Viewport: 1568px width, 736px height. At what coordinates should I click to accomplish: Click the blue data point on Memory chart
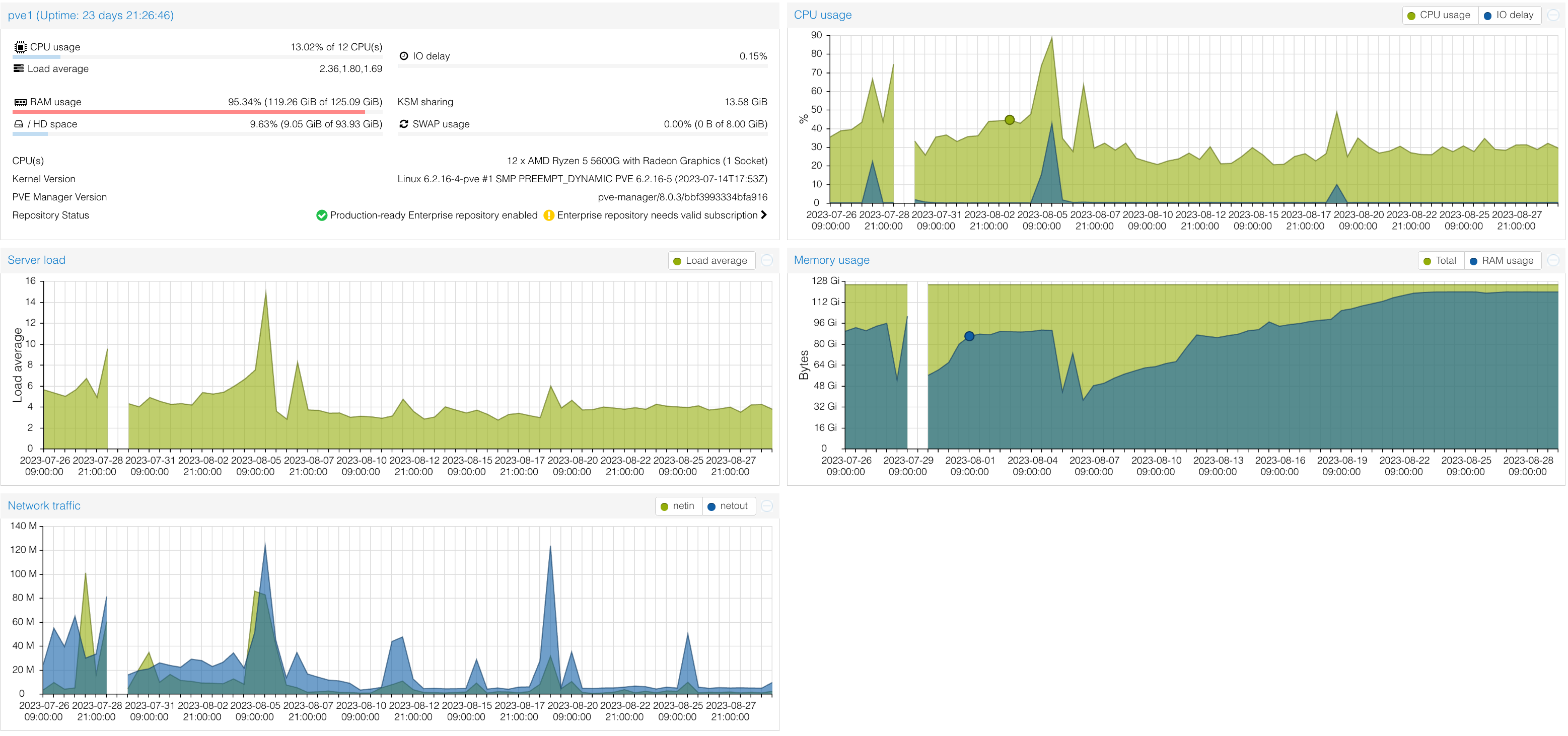click(x=969, y=336)
